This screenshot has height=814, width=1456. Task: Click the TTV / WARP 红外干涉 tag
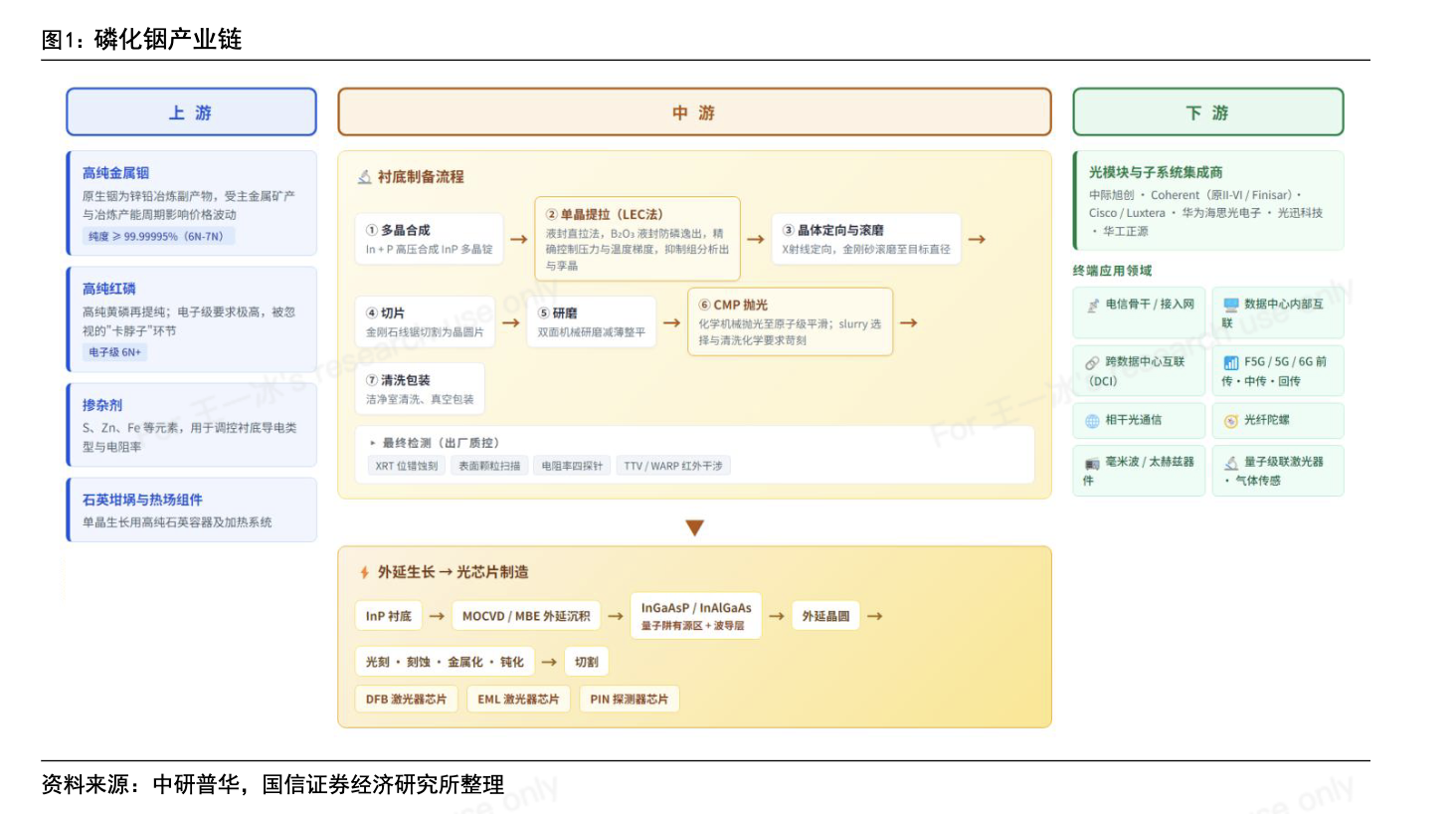click(673, 466)
